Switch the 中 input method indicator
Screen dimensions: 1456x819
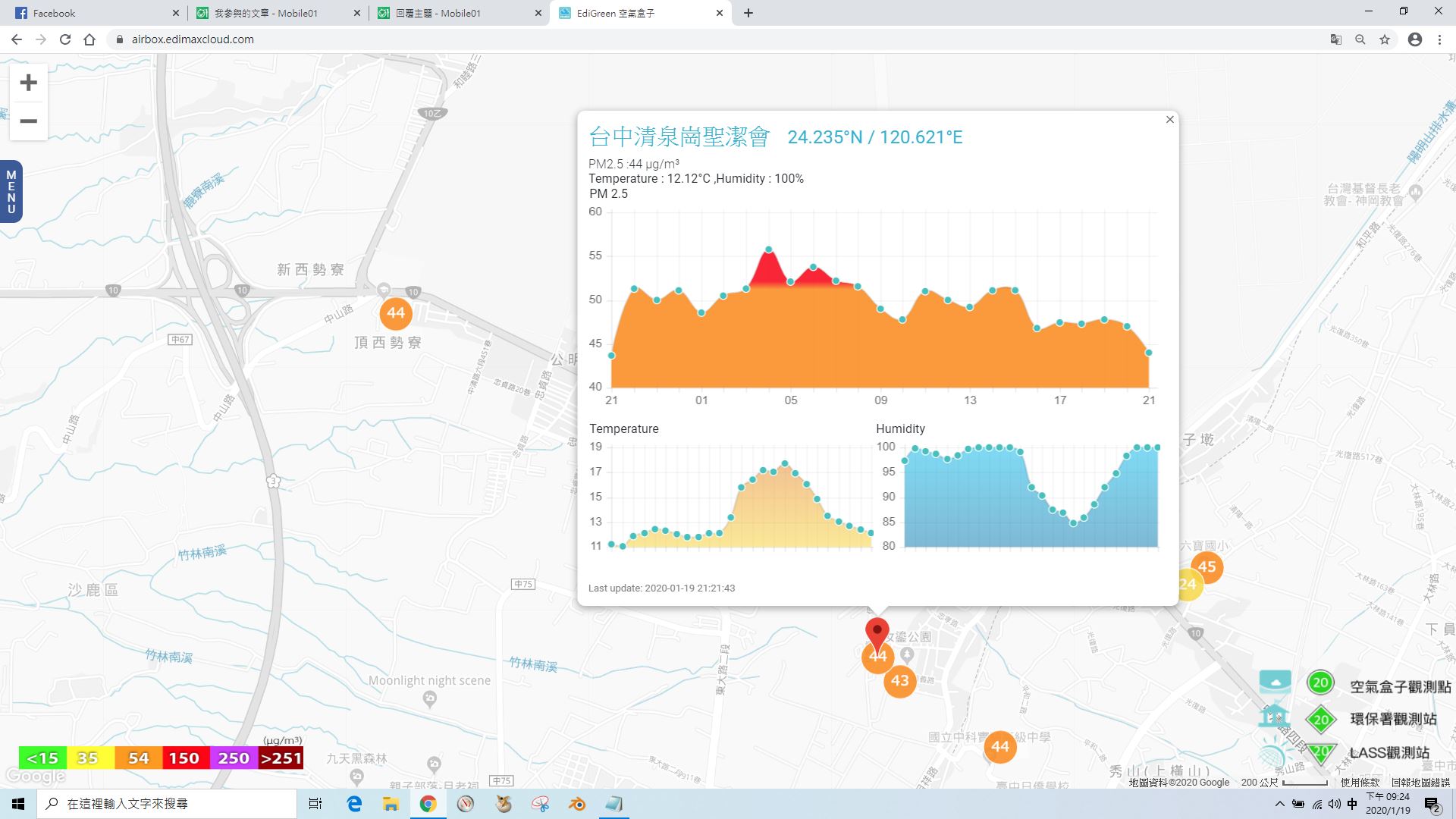1352,804
